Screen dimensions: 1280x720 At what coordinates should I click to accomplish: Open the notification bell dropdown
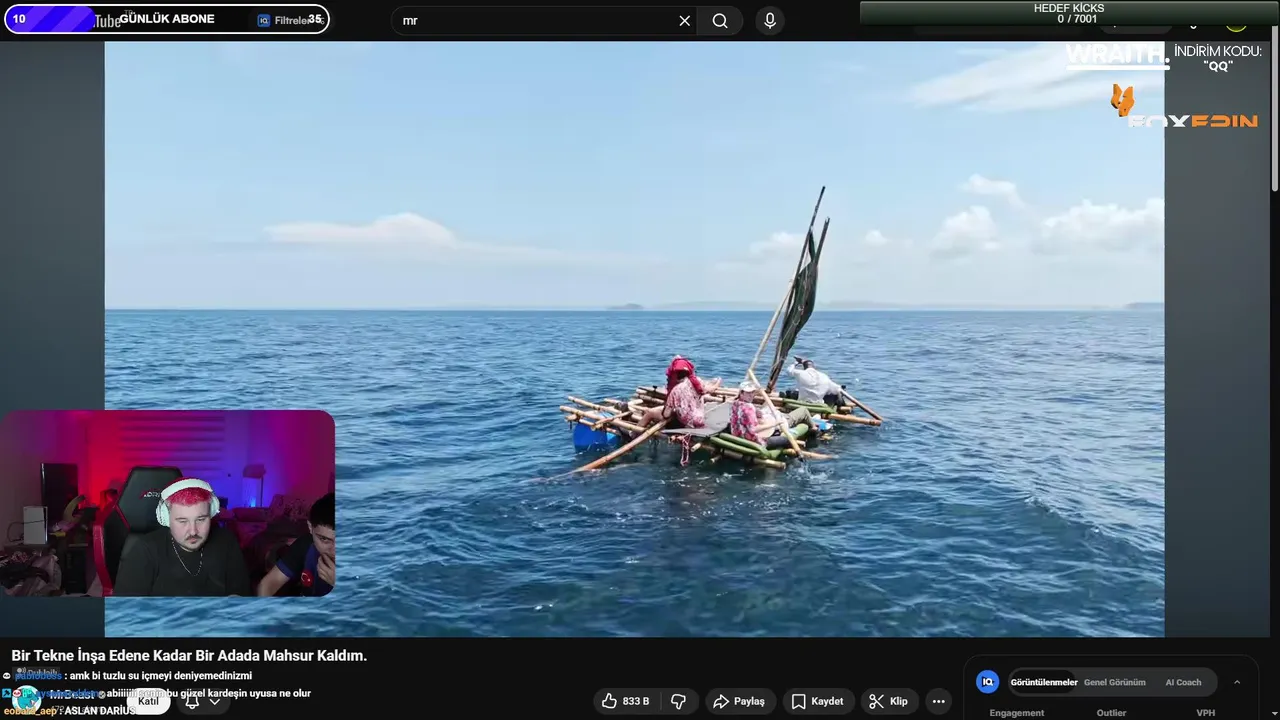[202, 702]
